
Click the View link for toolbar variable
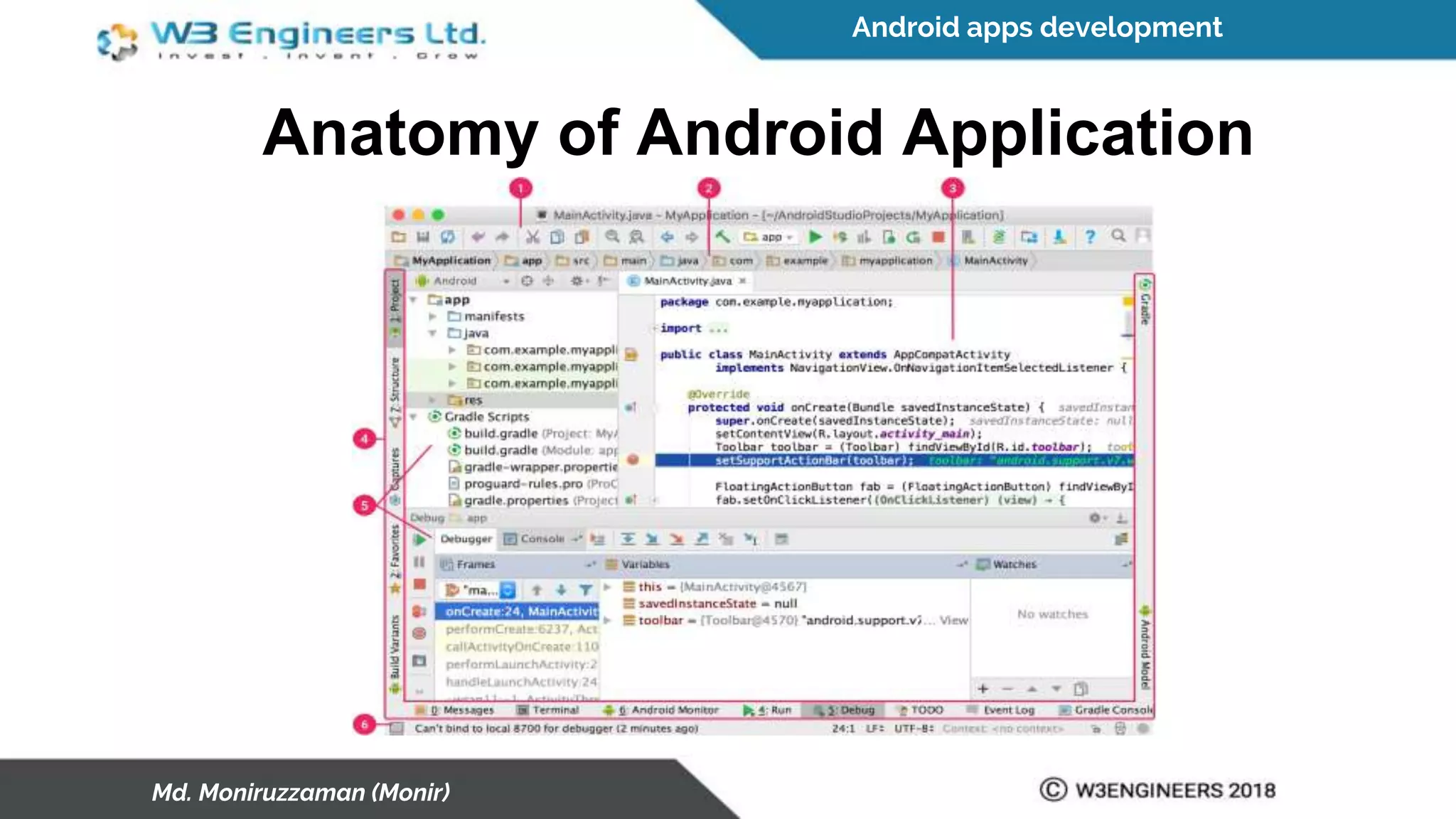(x=953, y=620)
